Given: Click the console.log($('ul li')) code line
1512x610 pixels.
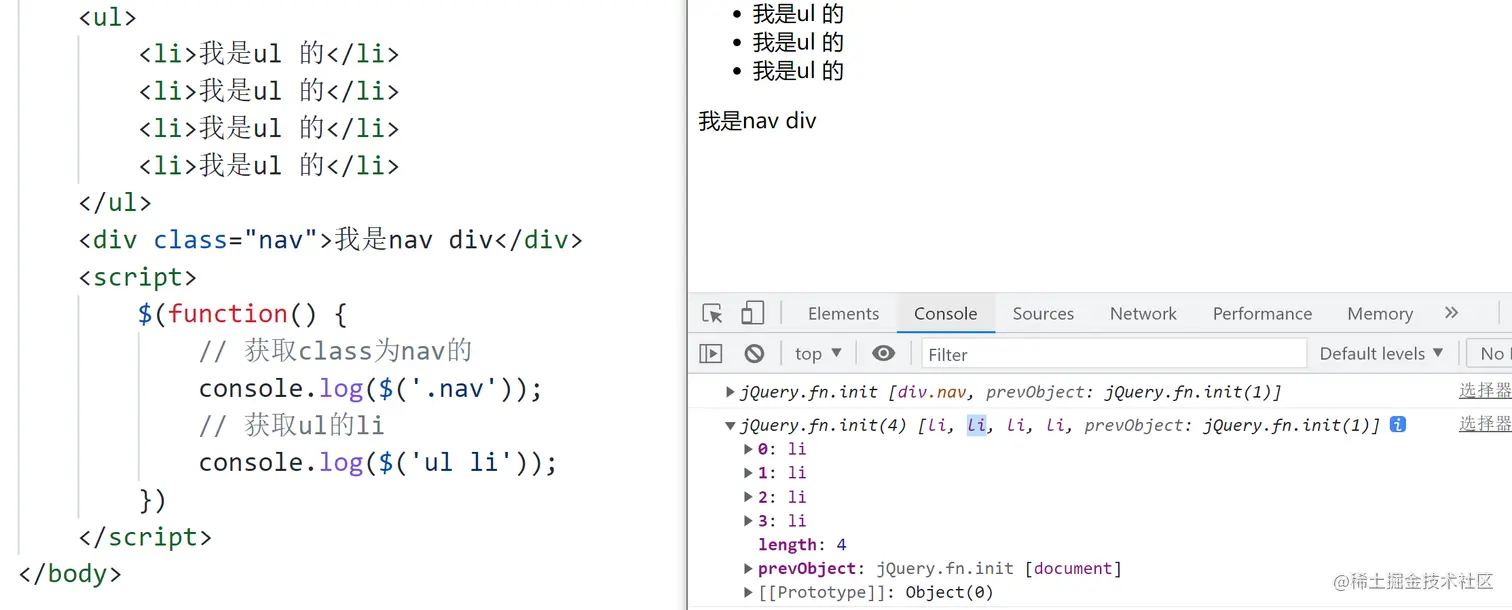Looking at the screenshot, I should coord(377,462).
